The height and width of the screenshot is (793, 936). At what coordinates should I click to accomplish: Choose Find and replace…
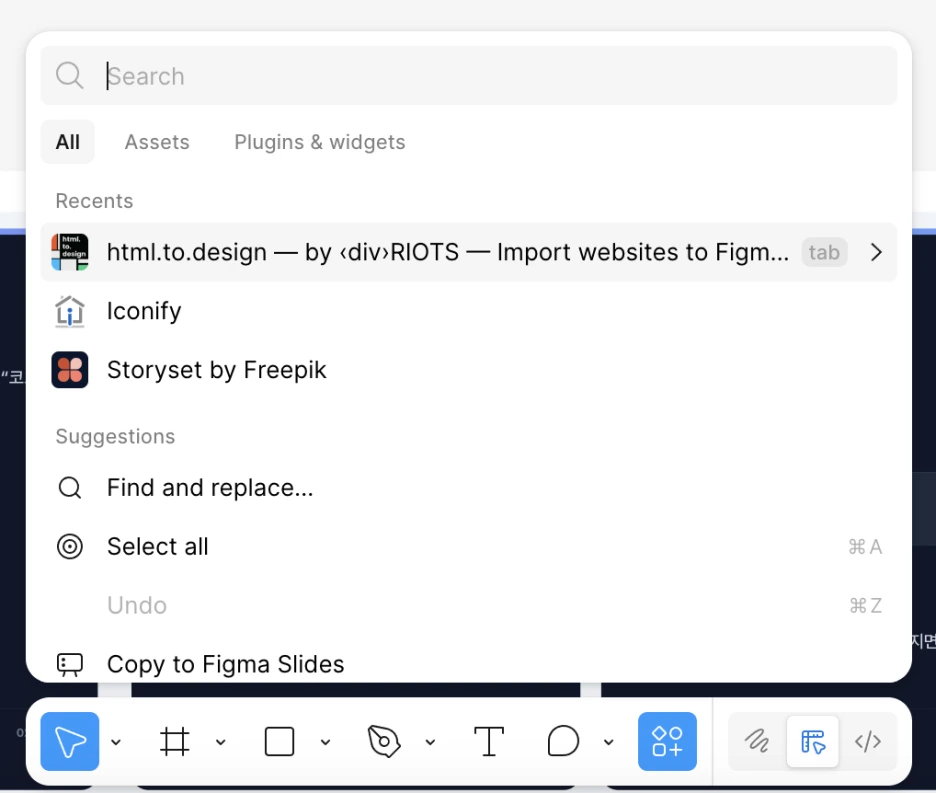469,487
